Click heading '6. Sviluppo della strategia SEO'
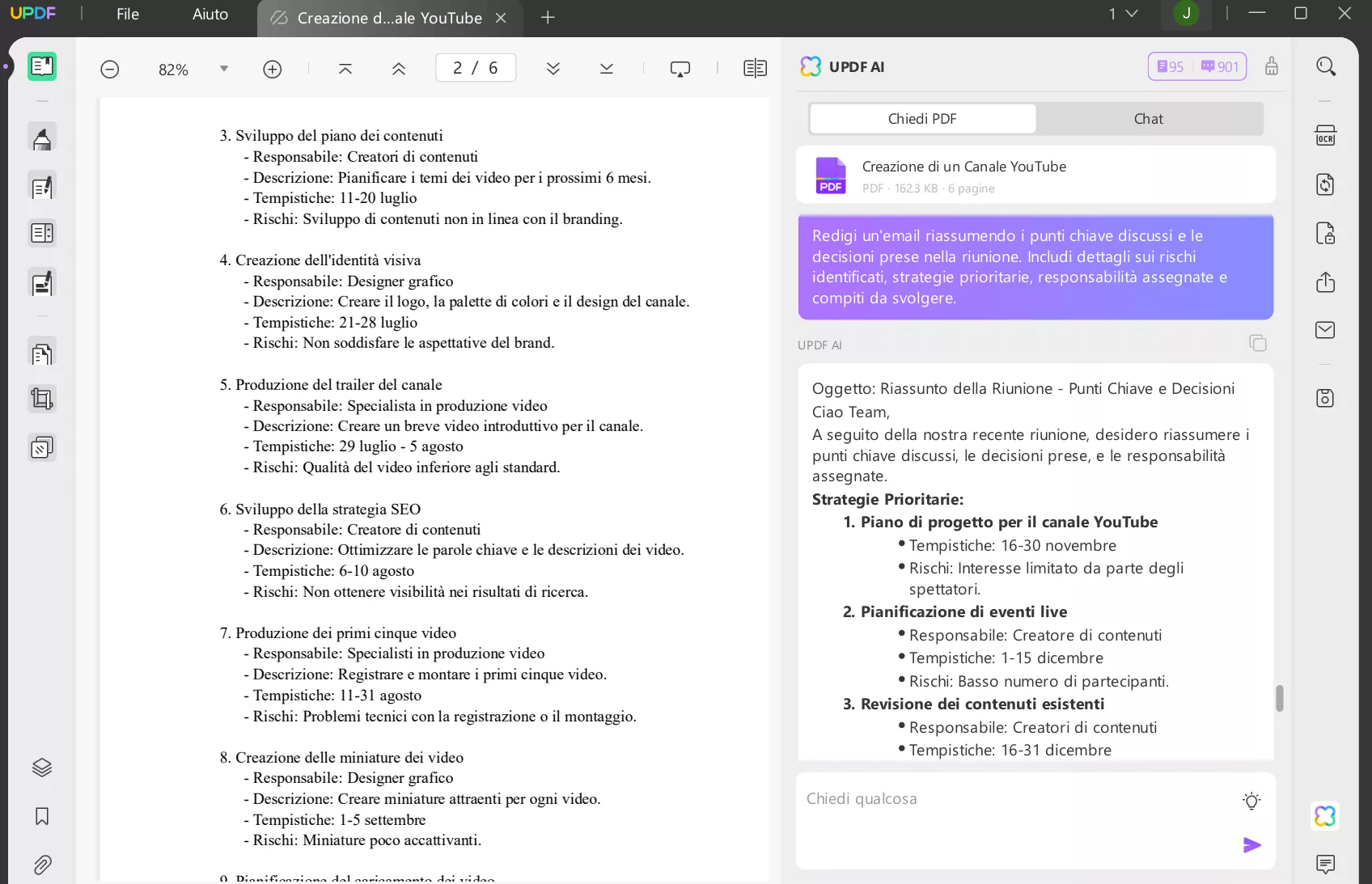 pyautogui.click(x=320, y=510)
